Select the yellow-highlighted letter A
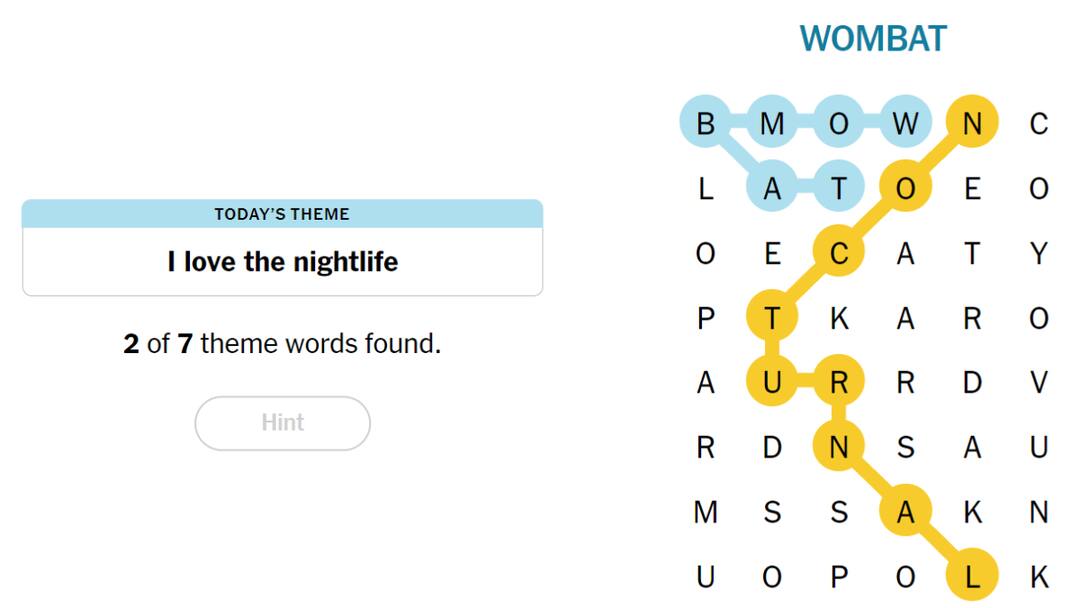The width and height of the screenshot is (1080, 608). click(905, 512)
